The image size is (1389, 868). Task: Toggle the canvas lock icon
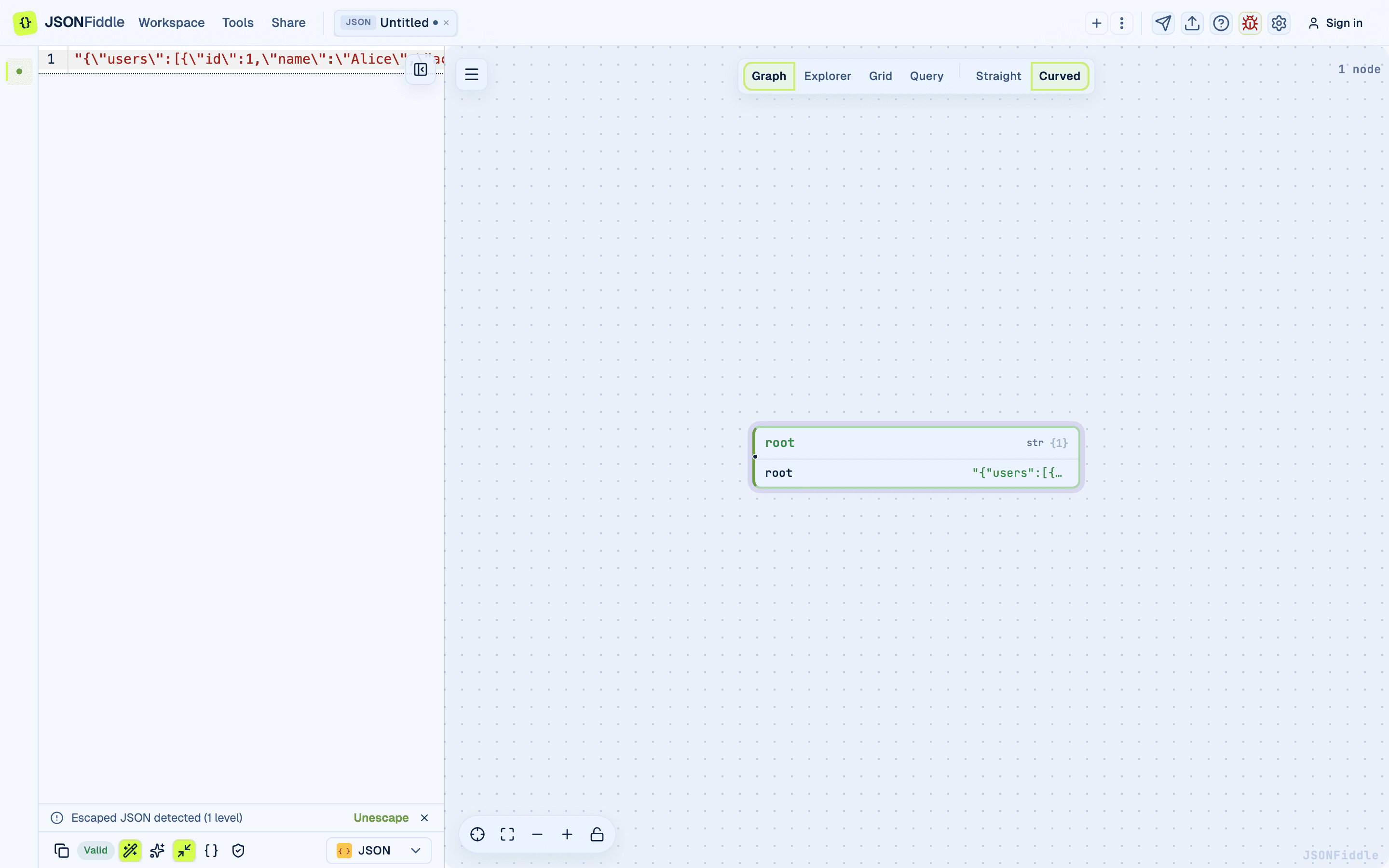[x=597, y=834]
